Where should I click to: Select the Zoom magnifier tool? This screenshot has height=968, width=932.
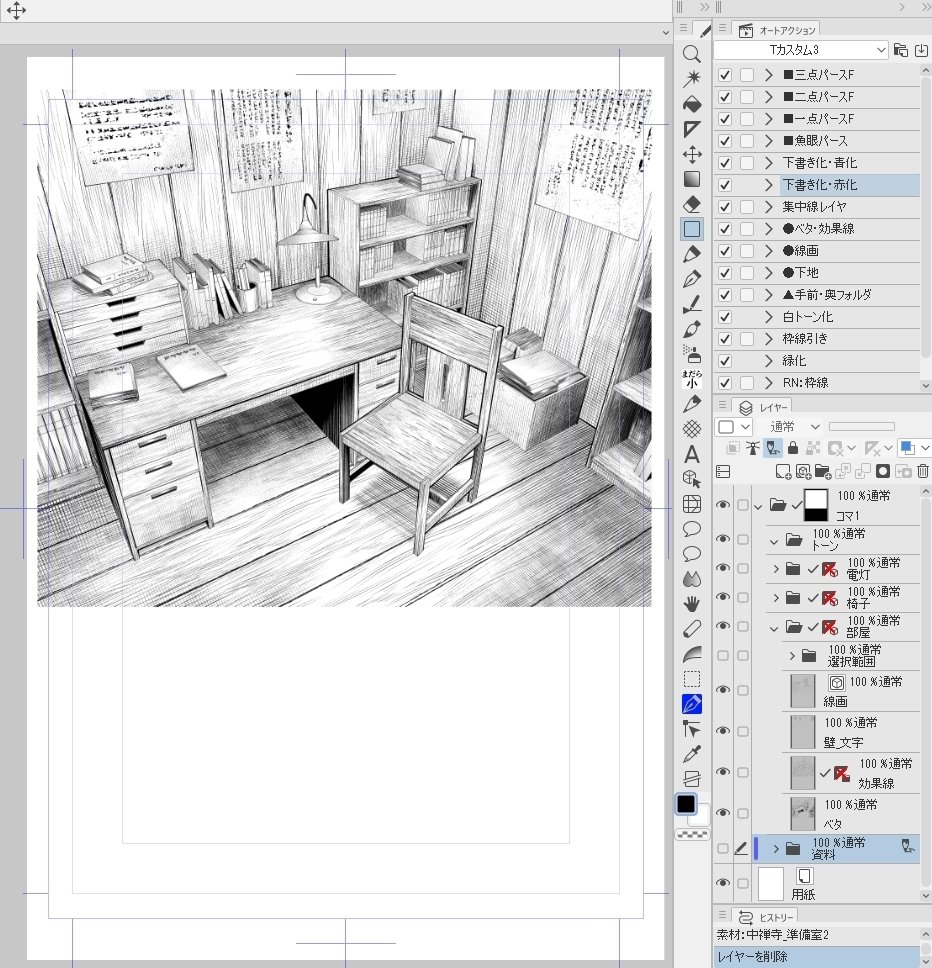click(x=692, y=54)
